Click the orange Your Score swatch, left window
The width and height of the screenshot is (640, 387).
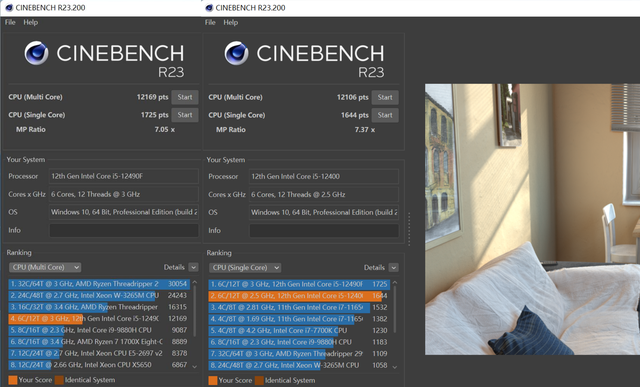point(13,380)
